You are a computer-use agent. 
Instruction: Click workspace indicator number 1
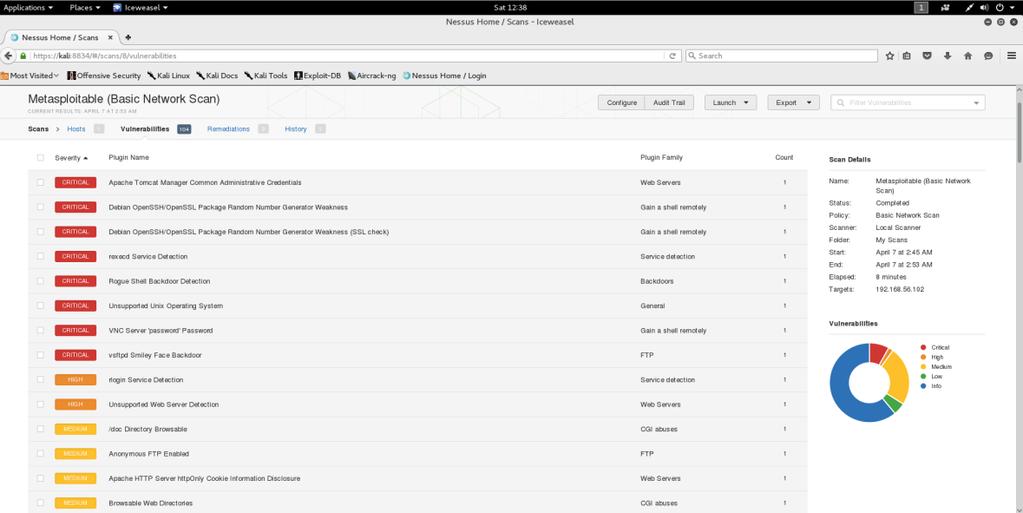(x=921, y=8)
